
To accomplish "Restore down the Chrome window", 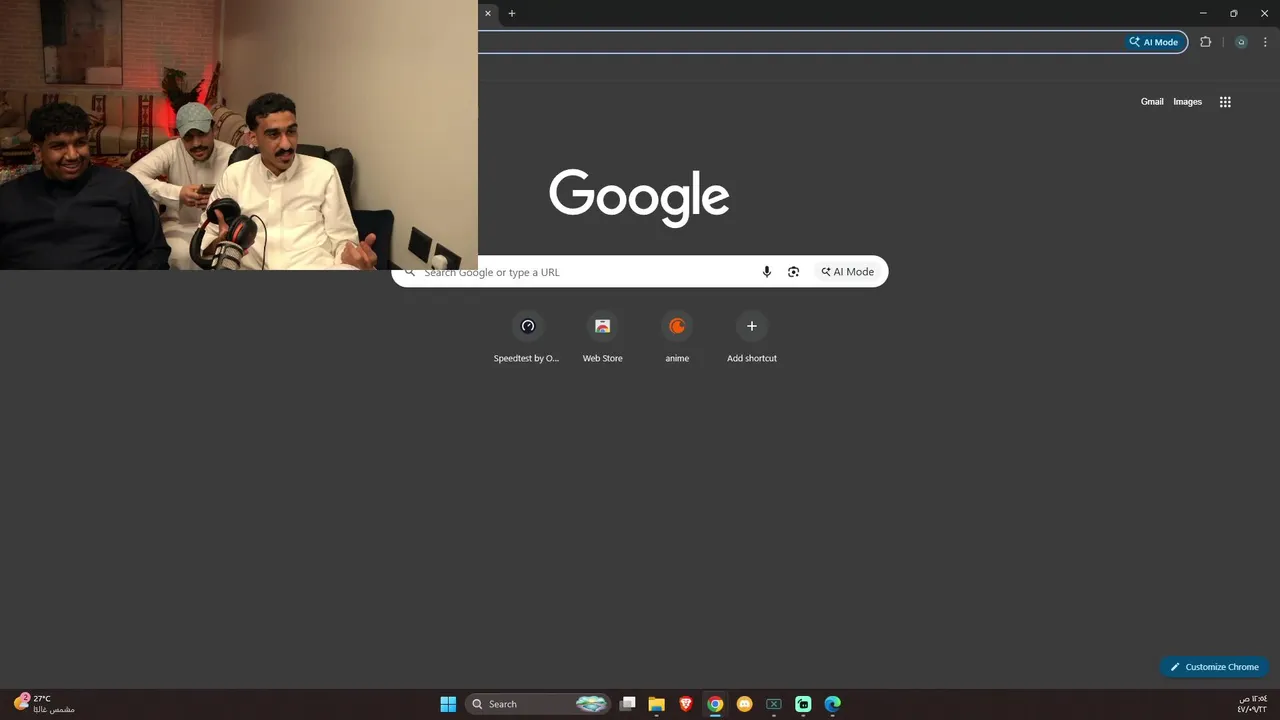I will (1233, 13).
